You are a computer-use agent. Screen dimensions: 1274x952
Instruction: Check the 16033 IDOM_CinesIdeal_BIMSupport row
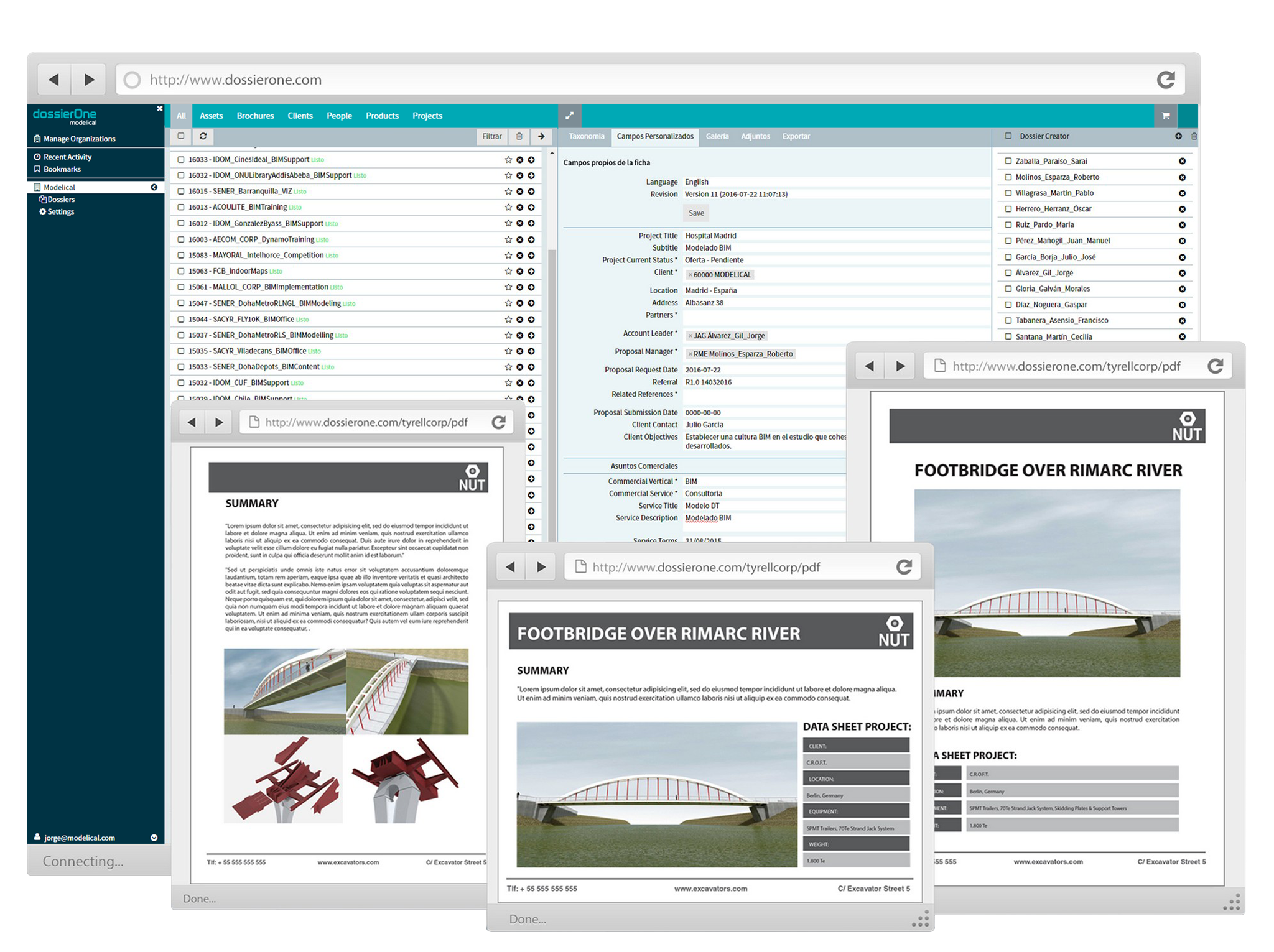[x=181, y=160]
